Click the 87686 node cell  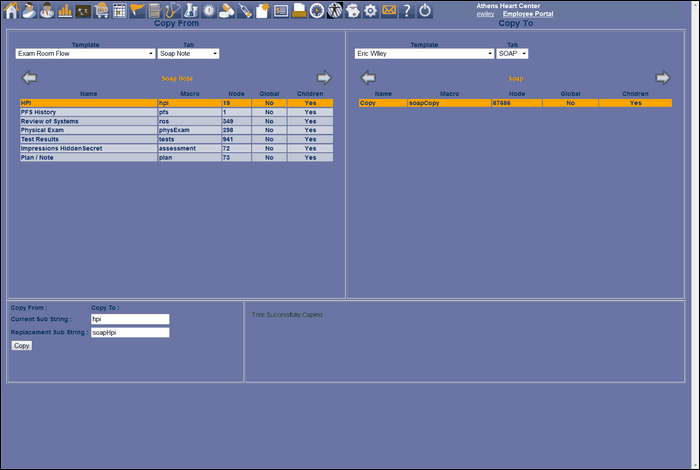517,103
